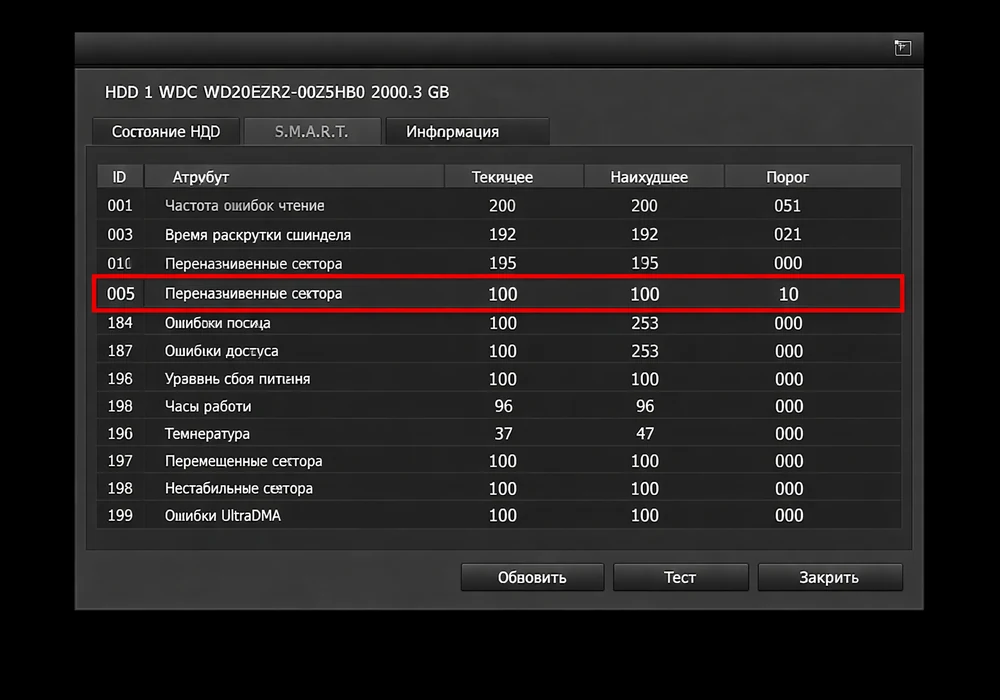The height and width of the screenshot is (700, 1000).
Task: Switch to the Состояние HDD tab
Action: click(166, 131)
